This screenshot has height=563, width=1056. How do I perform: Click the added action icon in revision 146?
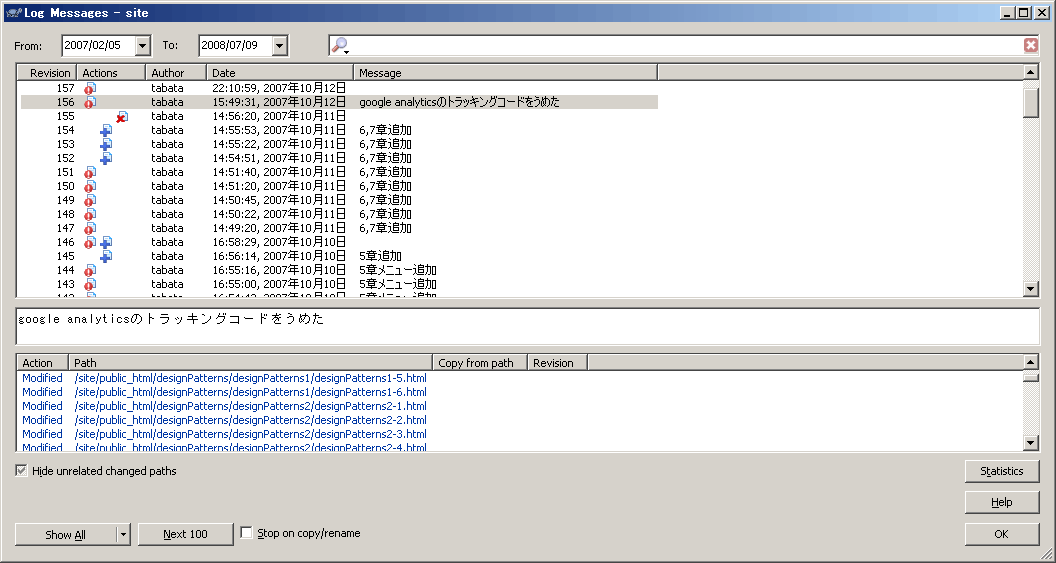(x=106, y=243)
